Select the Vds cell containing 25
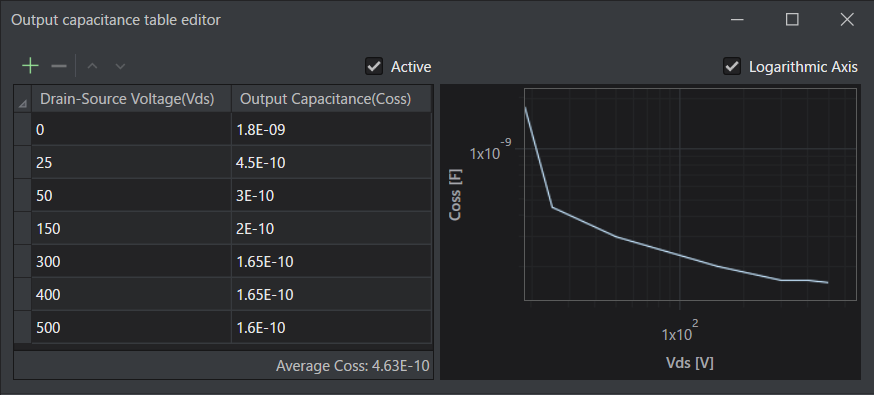Screen dimensions: 874x395 [131, 163]
